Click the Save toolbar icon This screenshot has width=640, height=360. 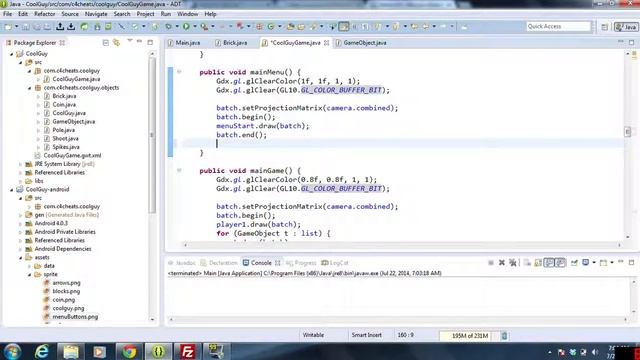pyautogui.click(x=25, y=27)
